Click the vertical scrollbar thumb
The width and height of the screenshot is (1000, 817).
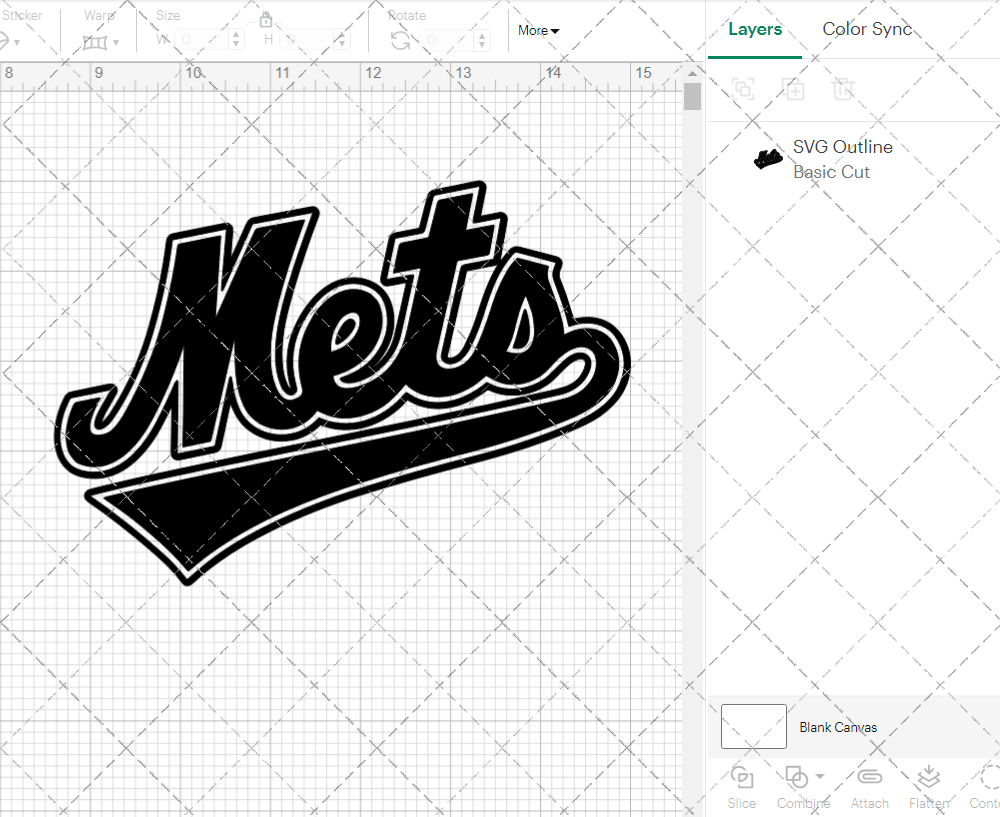click(x=692, y=97)
